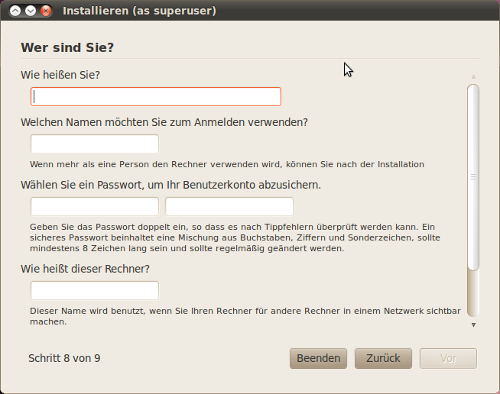
Task: Minimize the installer window
Action: pyautogui.click(x=31, y=11)
